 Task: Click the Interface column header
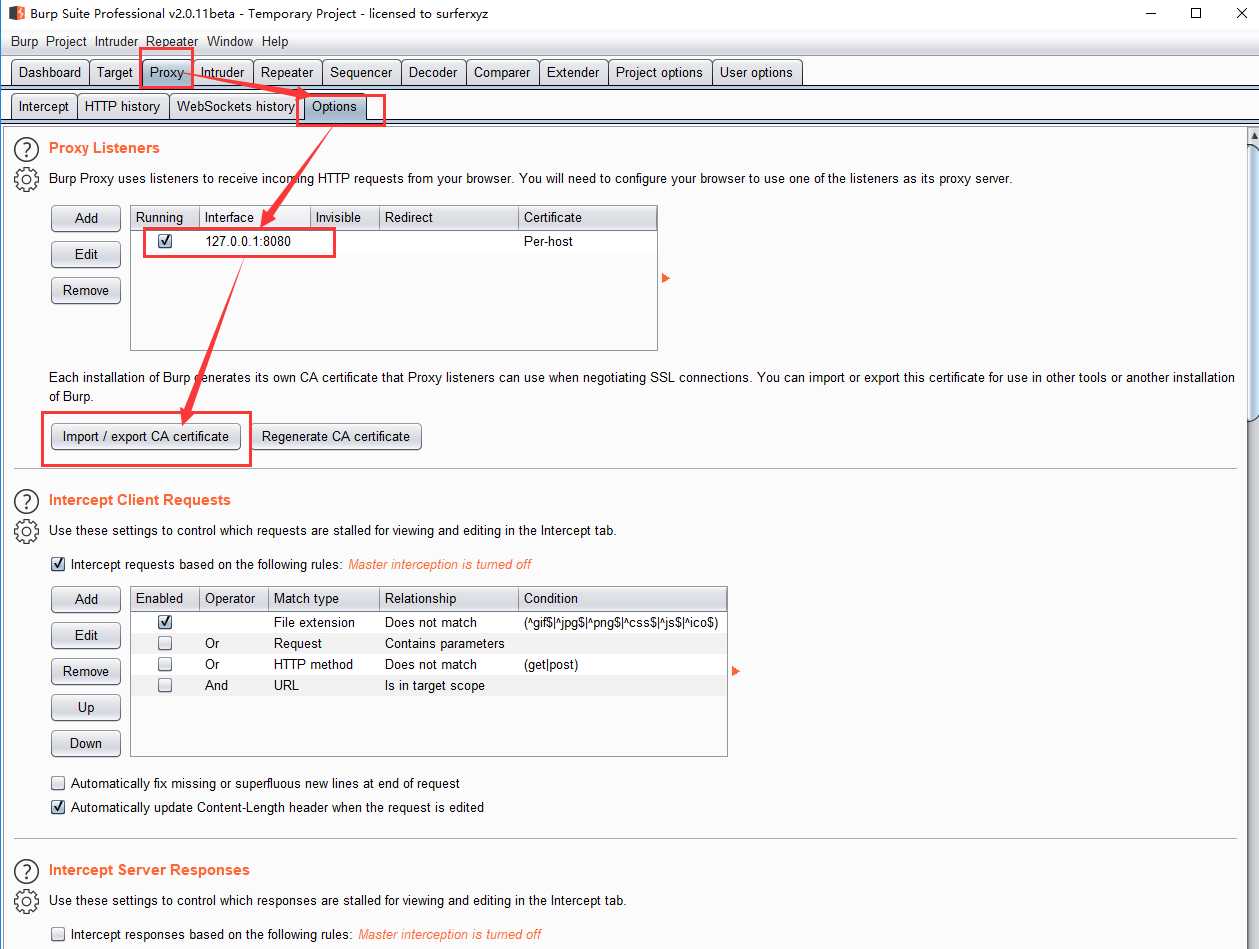coord(255,217)
